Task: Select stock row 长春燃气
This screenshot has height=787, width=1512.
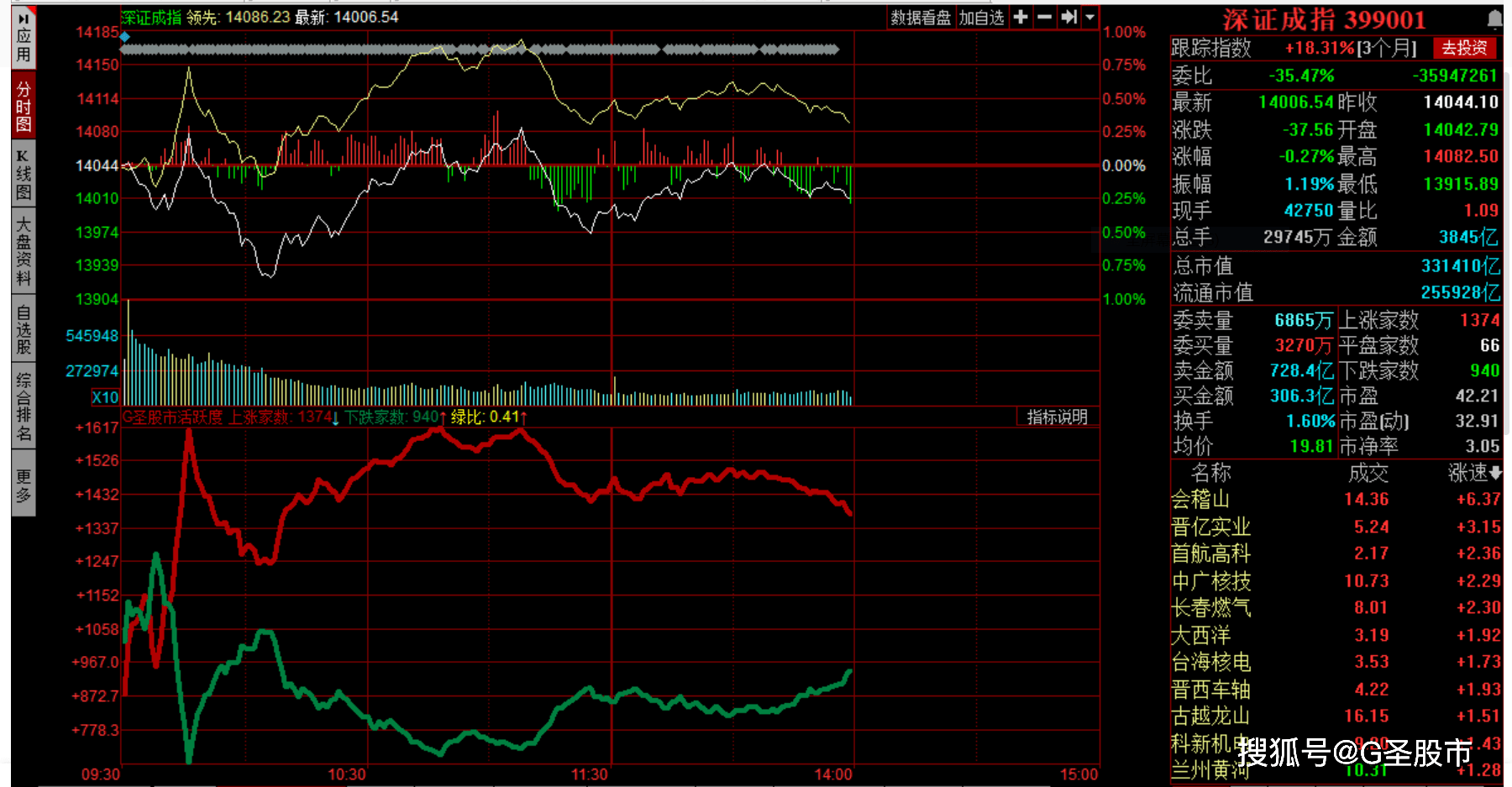Action: point(1336,607)
